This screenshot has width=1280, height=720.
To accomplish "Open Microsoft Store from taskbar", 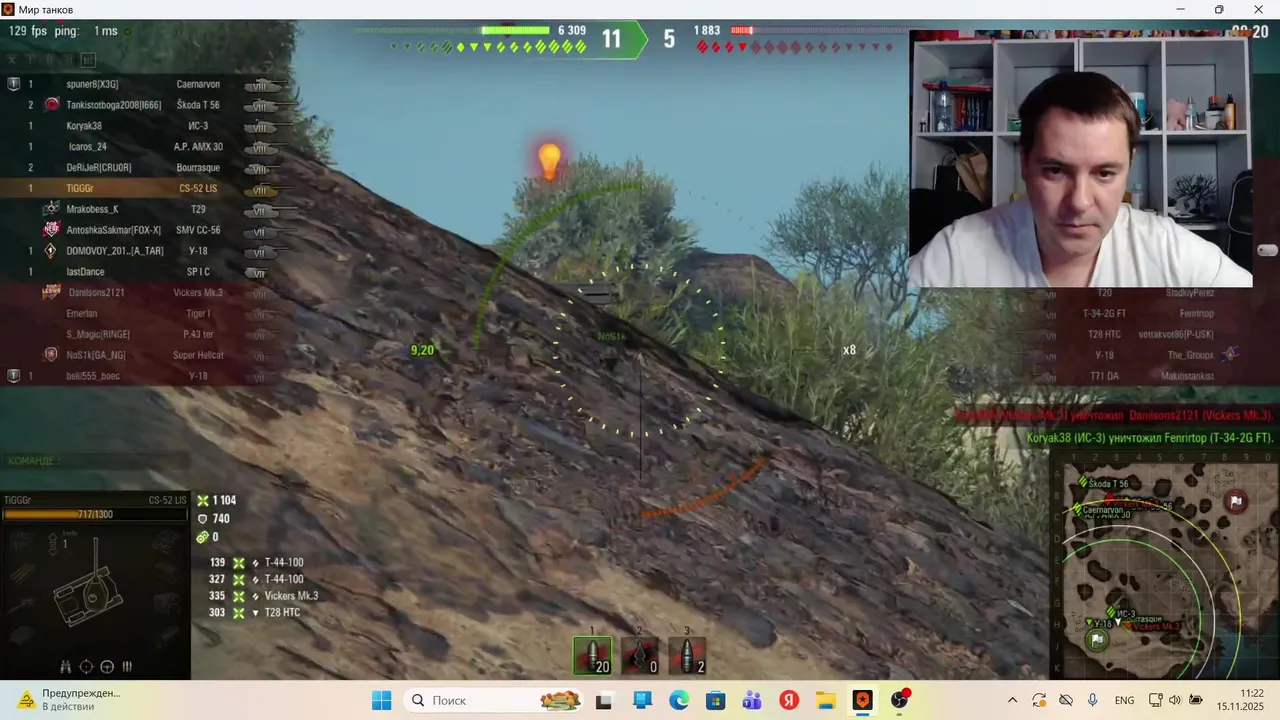I will pos(716,700).
